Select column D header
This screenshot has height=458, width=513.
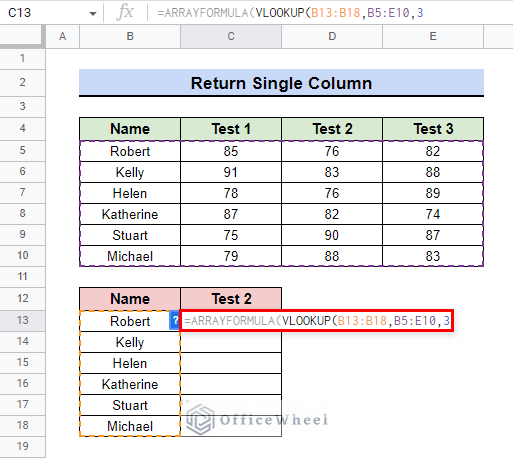click(332, 36)
